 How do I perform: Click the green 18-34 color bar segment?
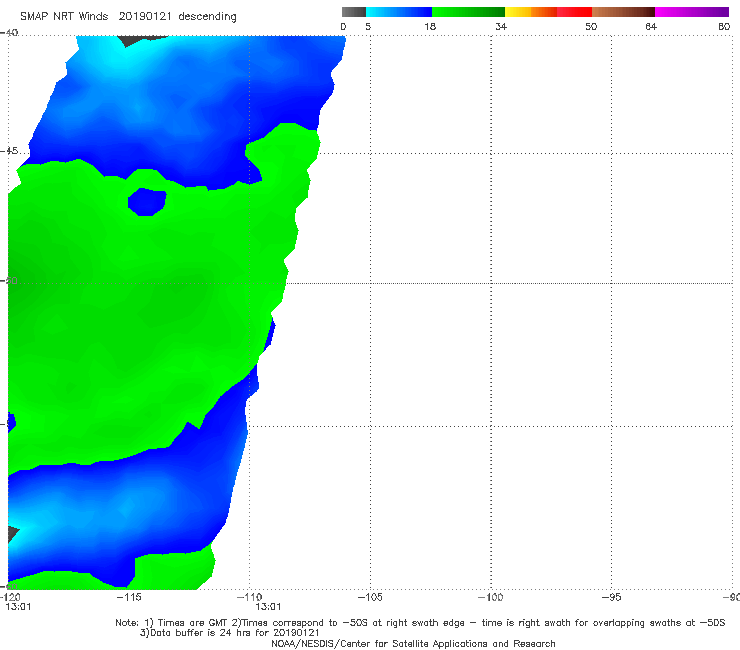click(x=468, y=12)
